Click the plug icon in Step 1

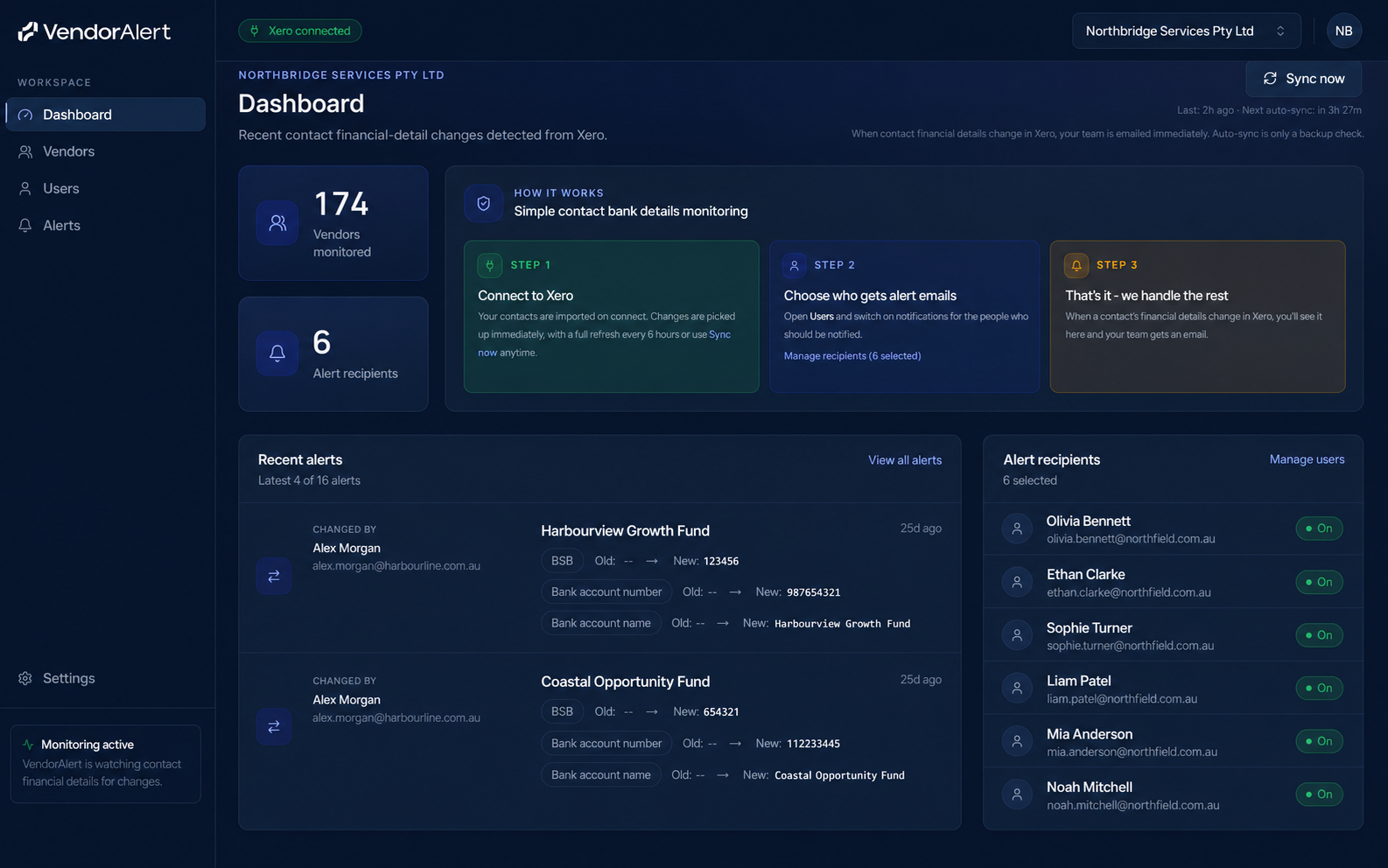489,265
